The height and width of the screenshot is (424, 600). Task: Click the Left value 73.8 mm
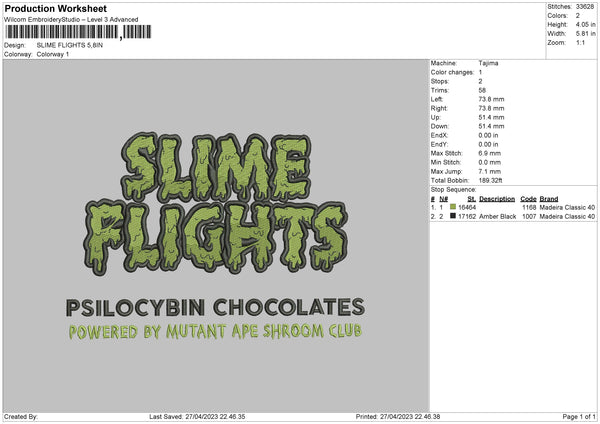click(x=491, y=99)
